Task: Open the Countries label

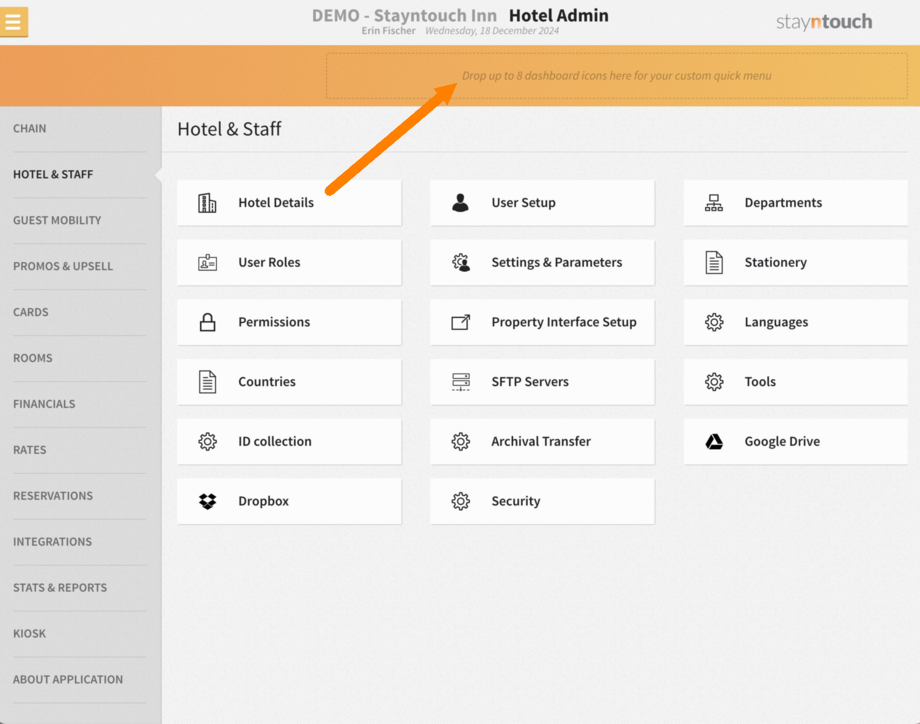Action: 267,382
